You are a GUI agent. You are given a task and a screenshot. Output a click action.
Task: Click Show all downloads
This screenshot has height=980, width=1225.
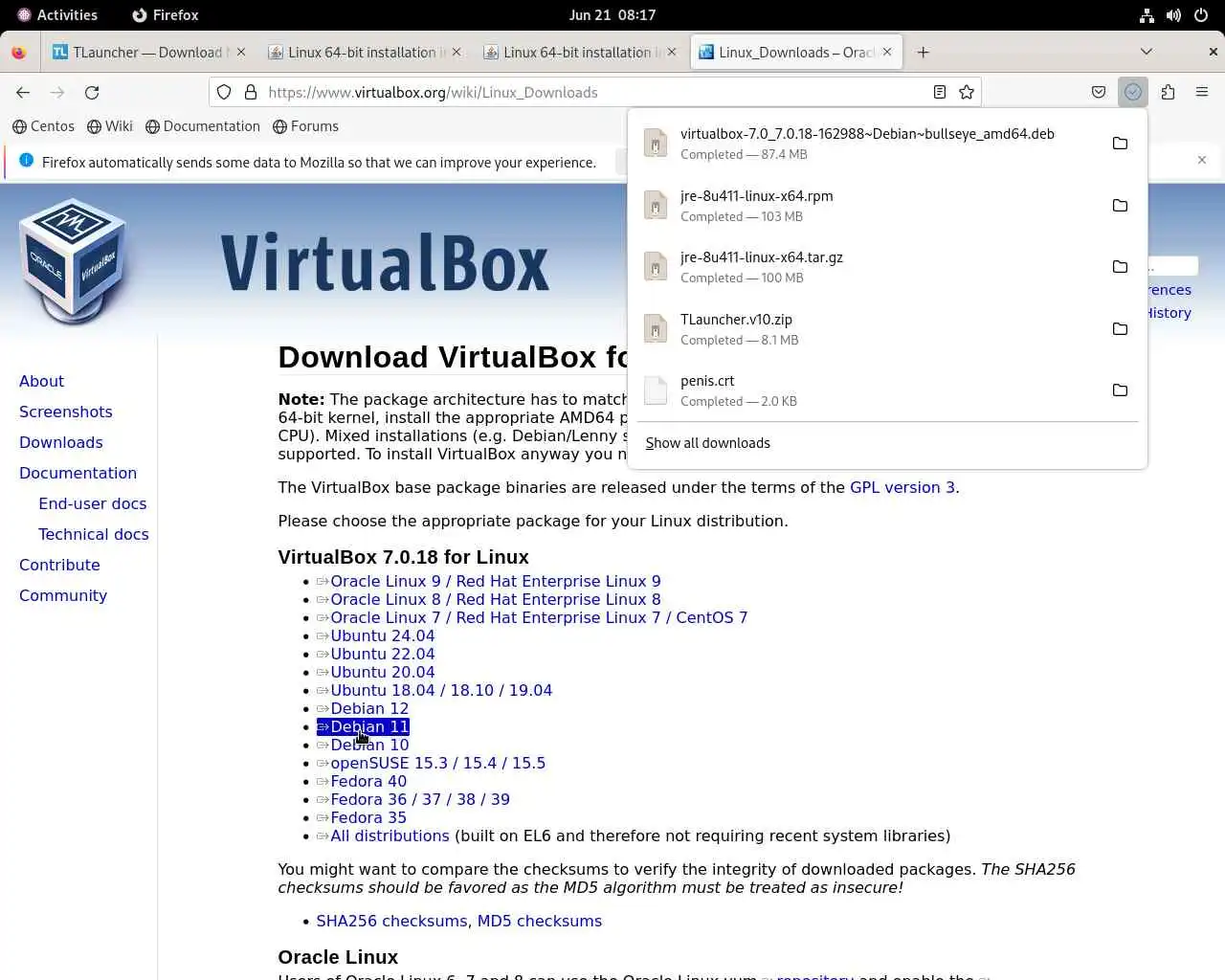[x=708, y=443]
